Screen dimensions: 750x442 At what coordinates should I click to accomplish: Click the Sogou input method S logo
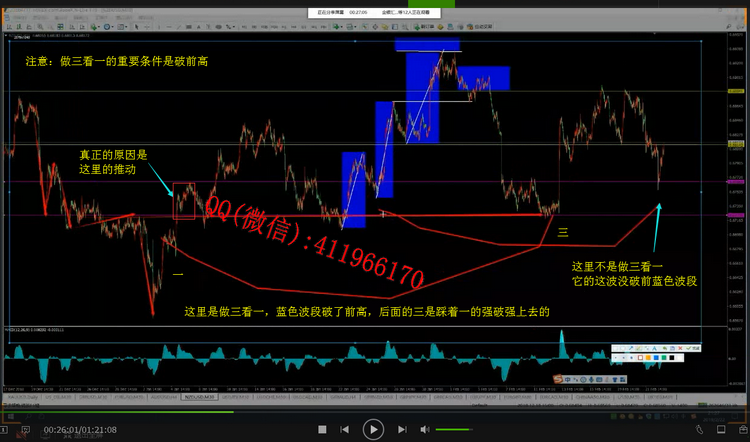click(558, 379)
